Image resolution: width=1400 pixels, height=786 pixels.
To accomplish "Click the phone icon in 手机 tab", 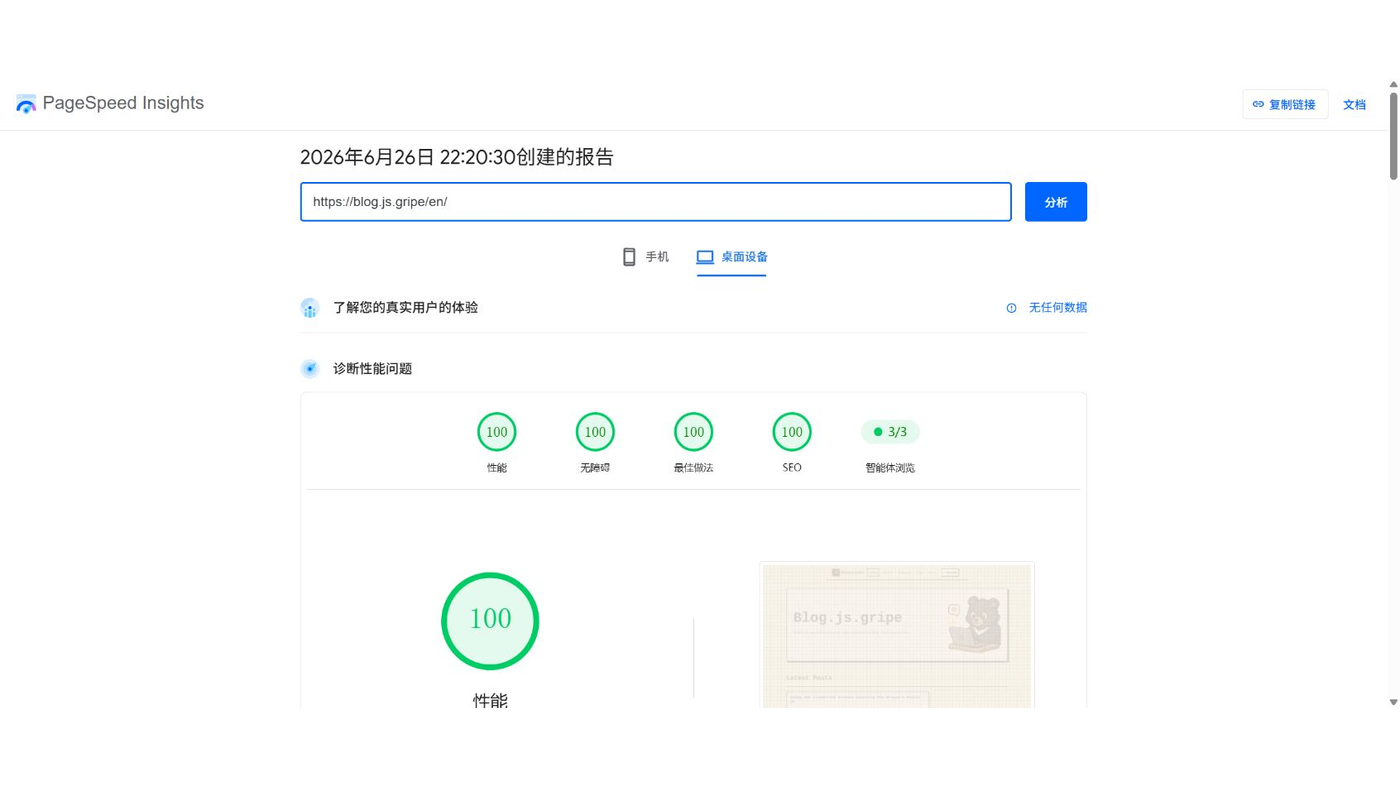I will coord(629,257).
